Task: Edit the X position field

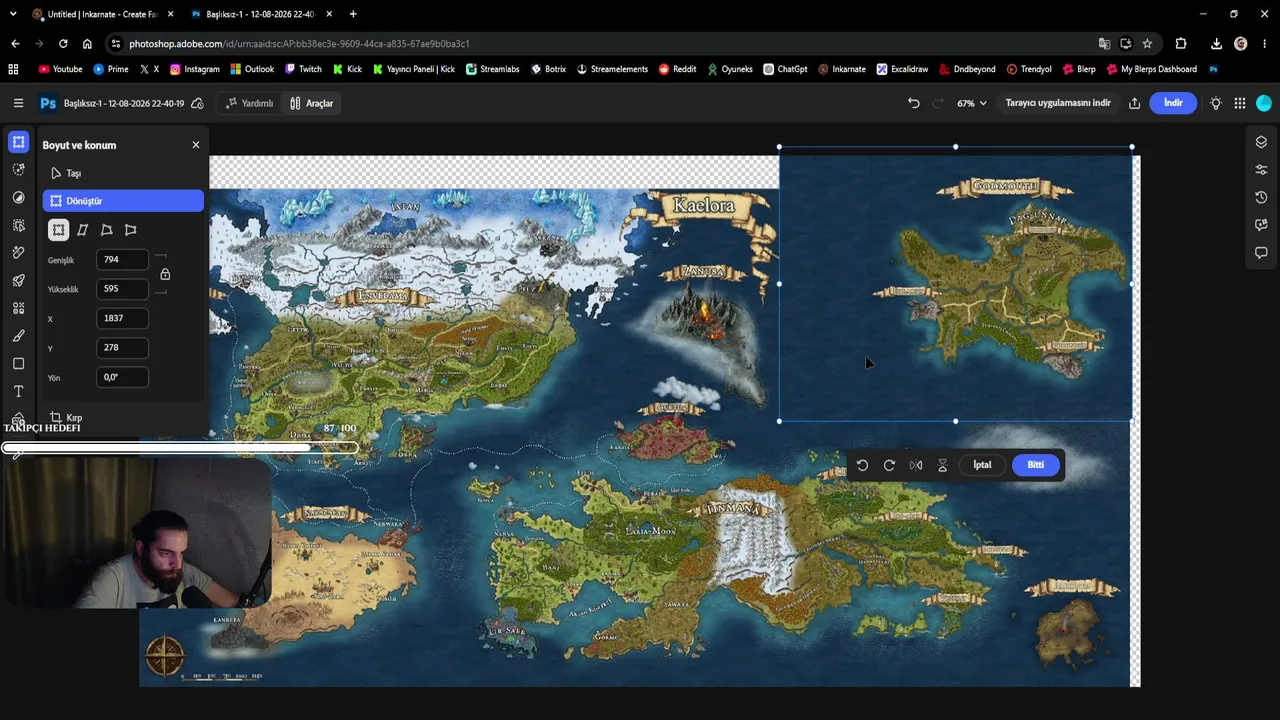Action: tap(122, 318)
